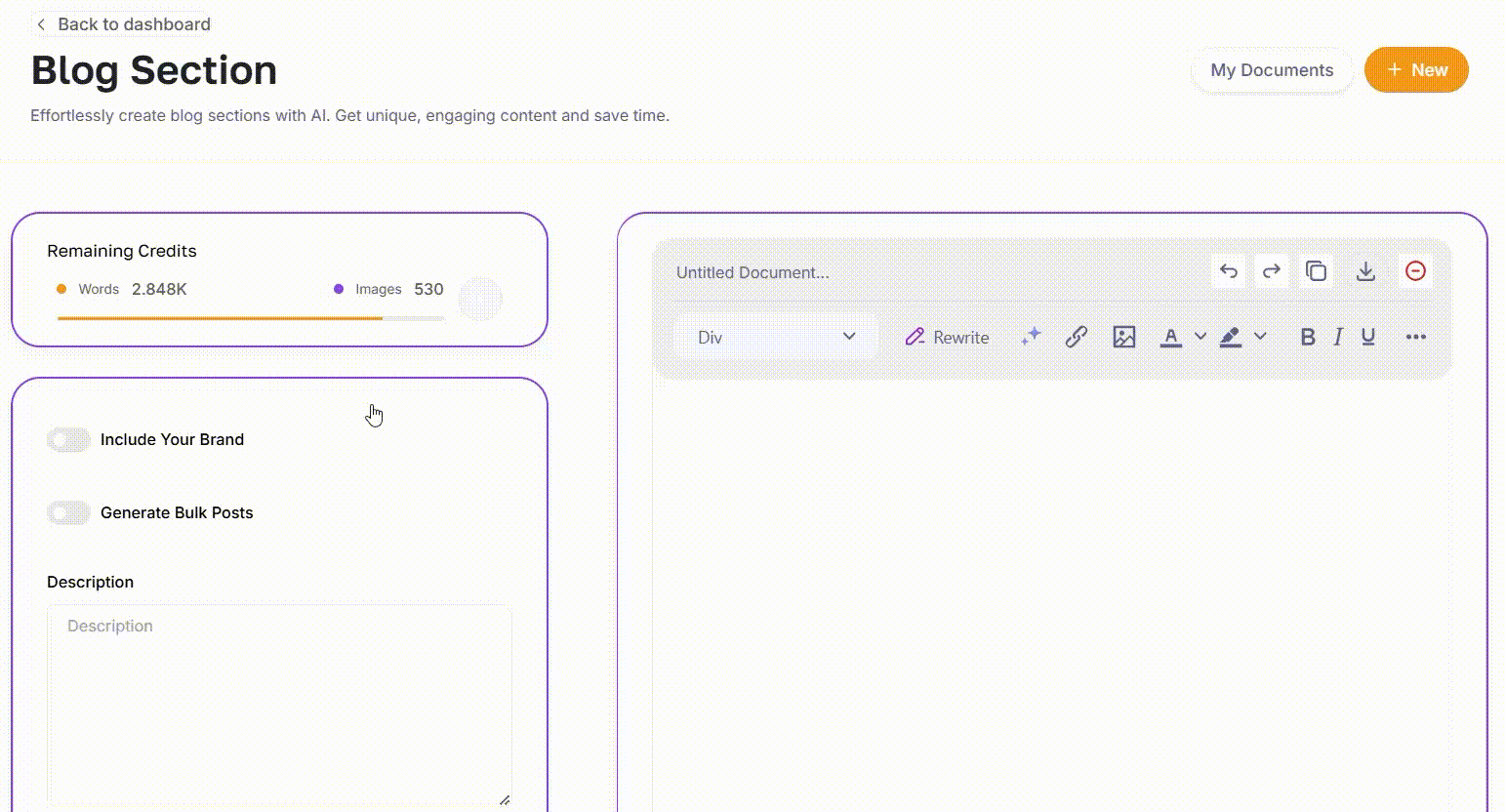Enable the Include Your Brand switch
Viewport: 1505px width, 812px height.
tap(68, 440)
